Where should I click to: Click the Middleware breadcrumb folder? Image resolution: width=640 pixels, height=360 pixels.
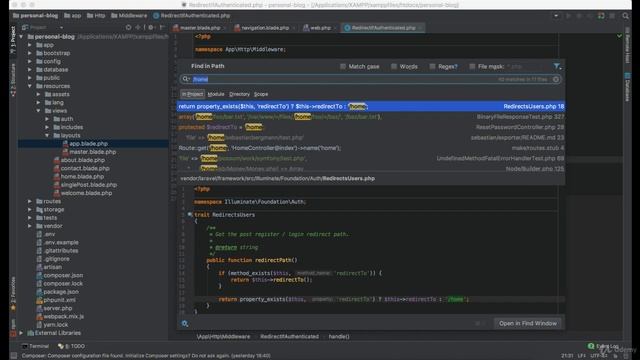[129, 16]
